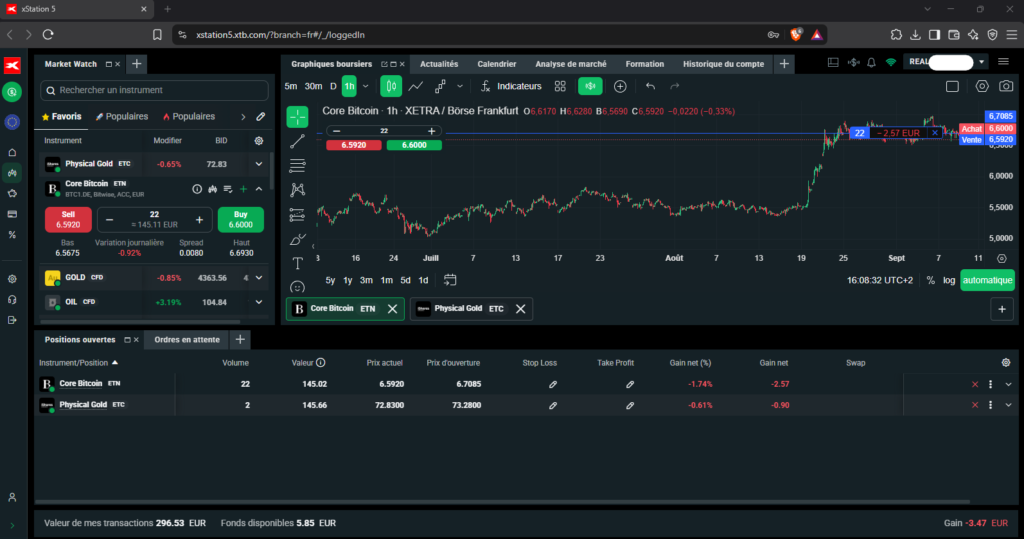Select the Text annotation tool
The width and height of the screenshot is (1024, 539).
click(x=297, y=263)
